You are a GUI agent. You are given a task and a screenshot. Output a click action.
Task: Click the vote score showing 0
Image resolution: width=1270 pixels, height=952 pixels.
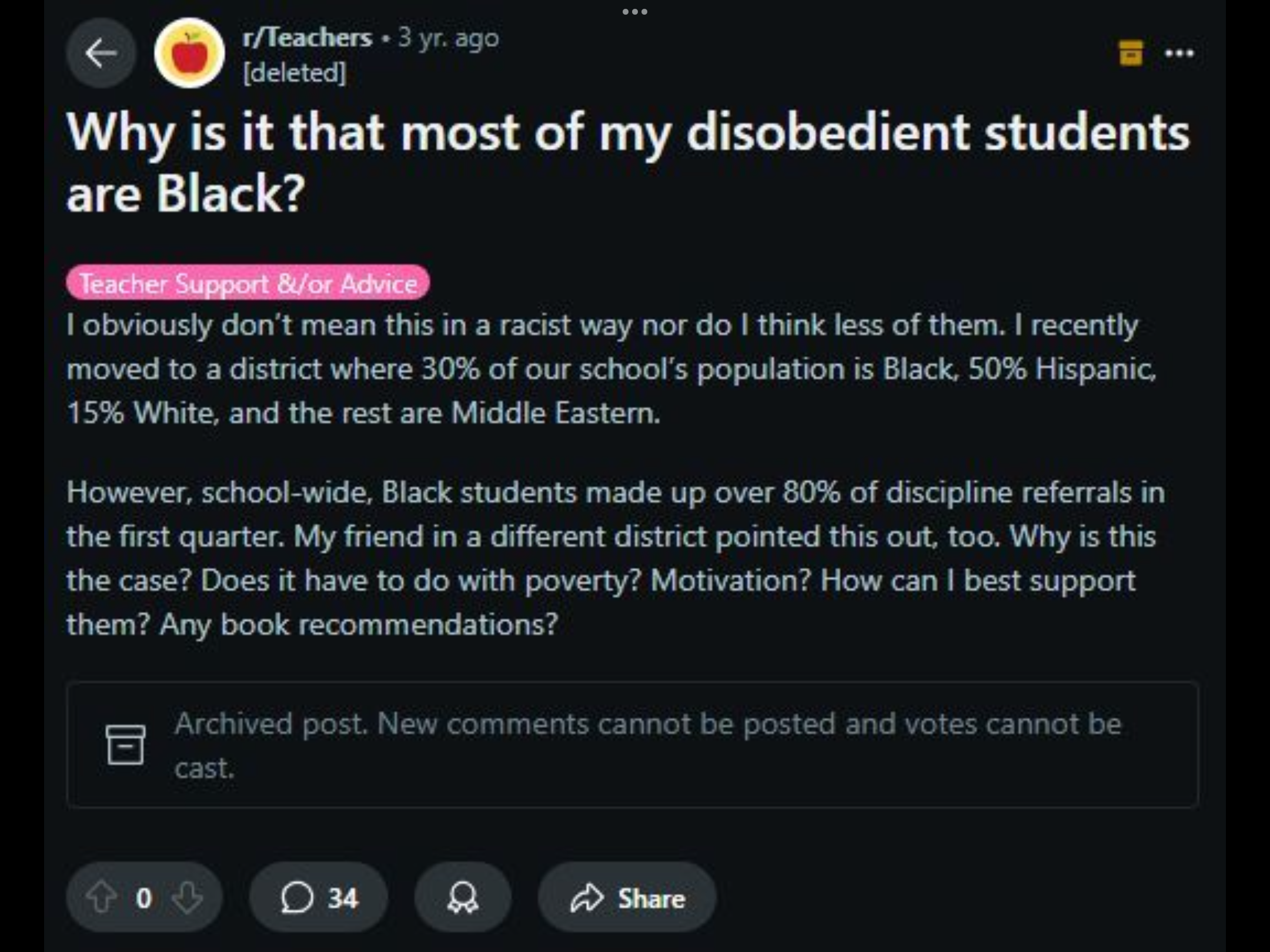(x=143, y=898)
